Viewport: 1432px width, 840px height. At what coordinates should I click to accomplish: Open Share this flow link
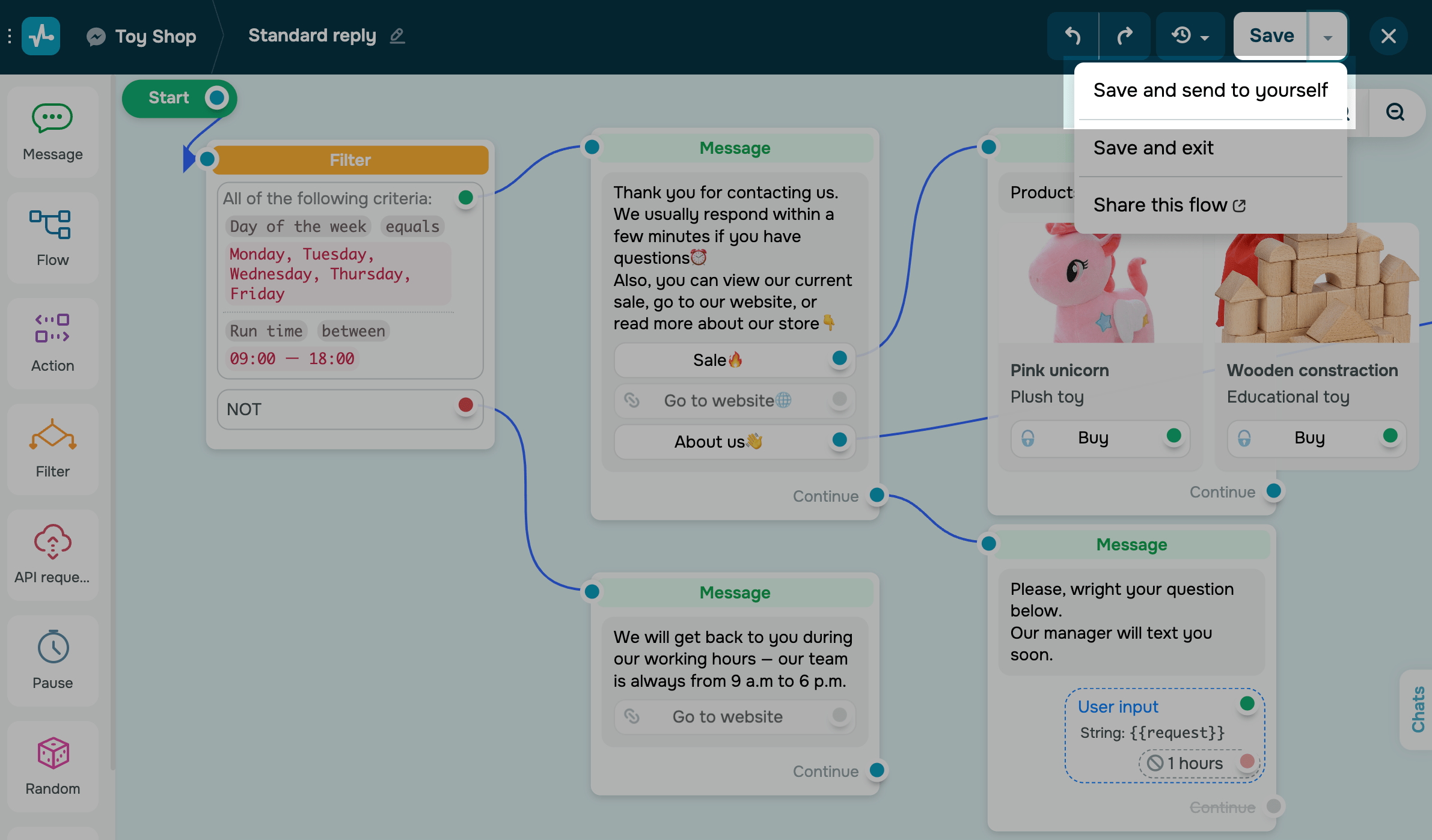(1169, 205)
